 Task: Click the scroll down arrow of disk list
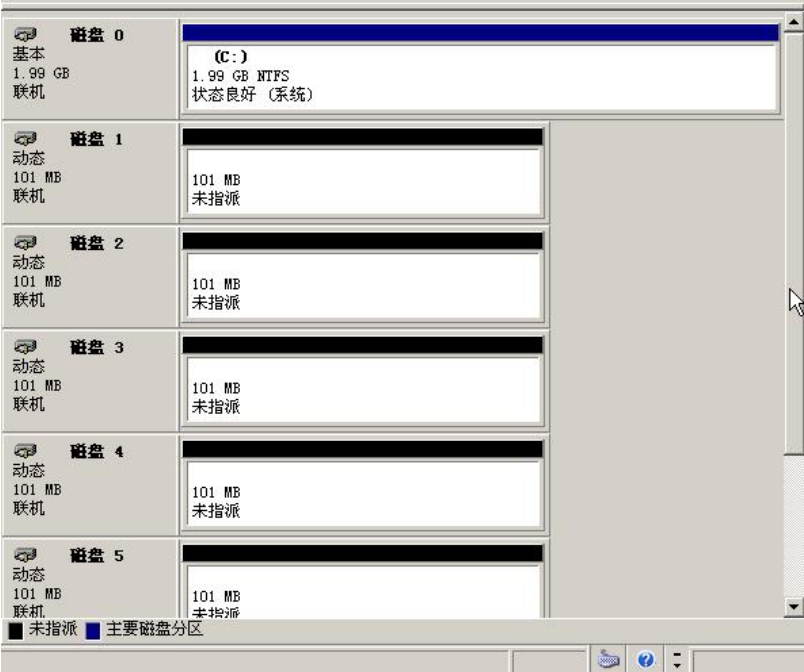click(x=793, y=607)
